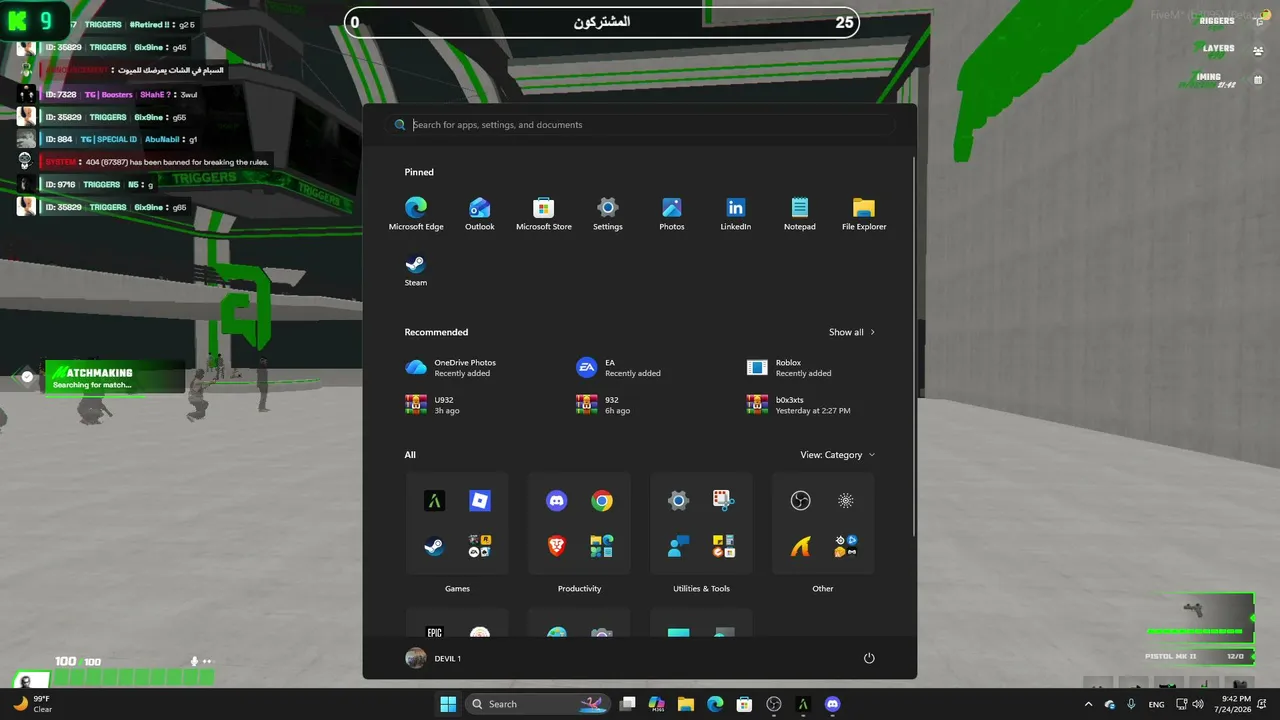Open the 932 archive from Recommended
Viewport: 1280px width, 720px height.
point(603,405)
